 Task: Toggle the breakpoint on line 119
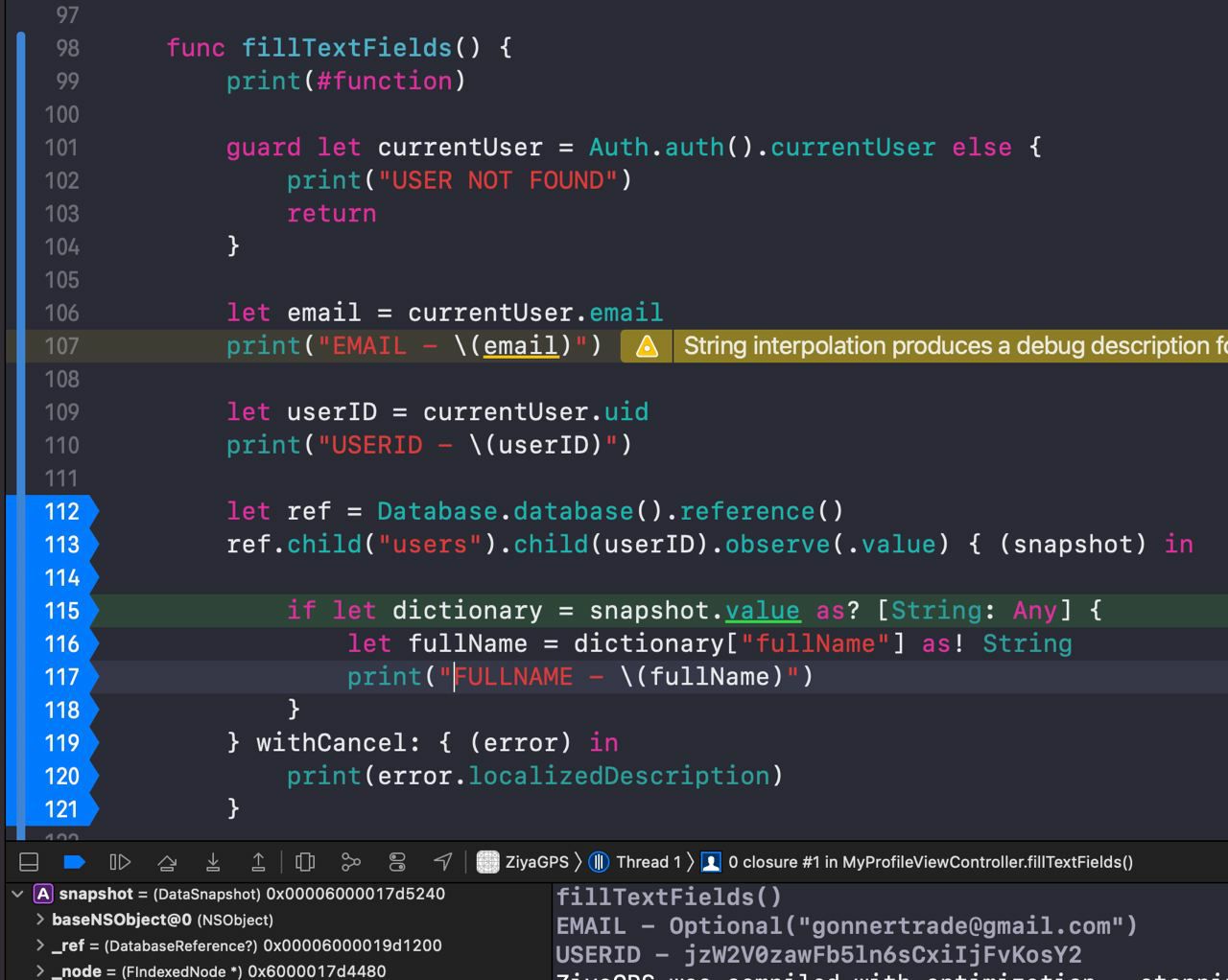(x=52, y=743)
